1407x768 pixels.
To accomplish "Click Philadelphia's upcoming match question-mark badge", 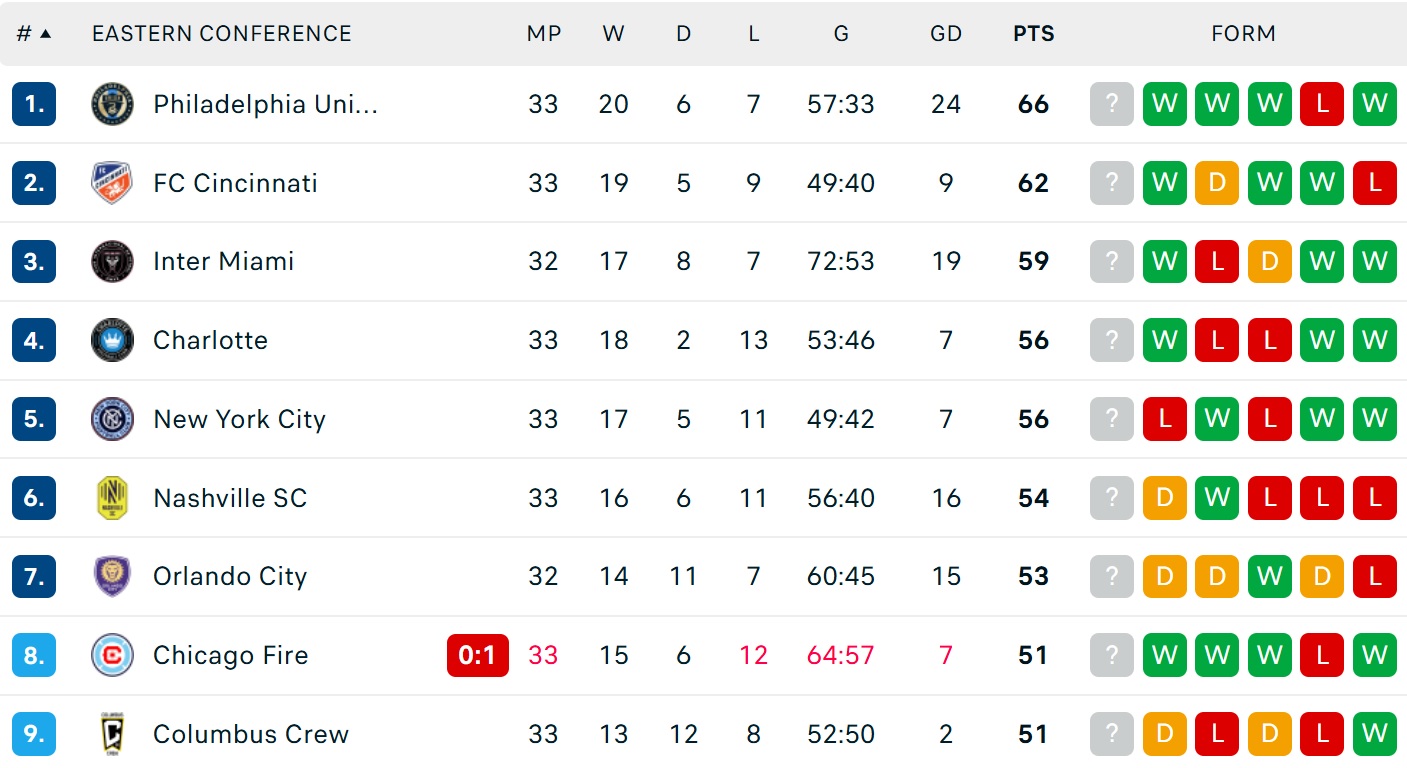I will point(1112,104).
